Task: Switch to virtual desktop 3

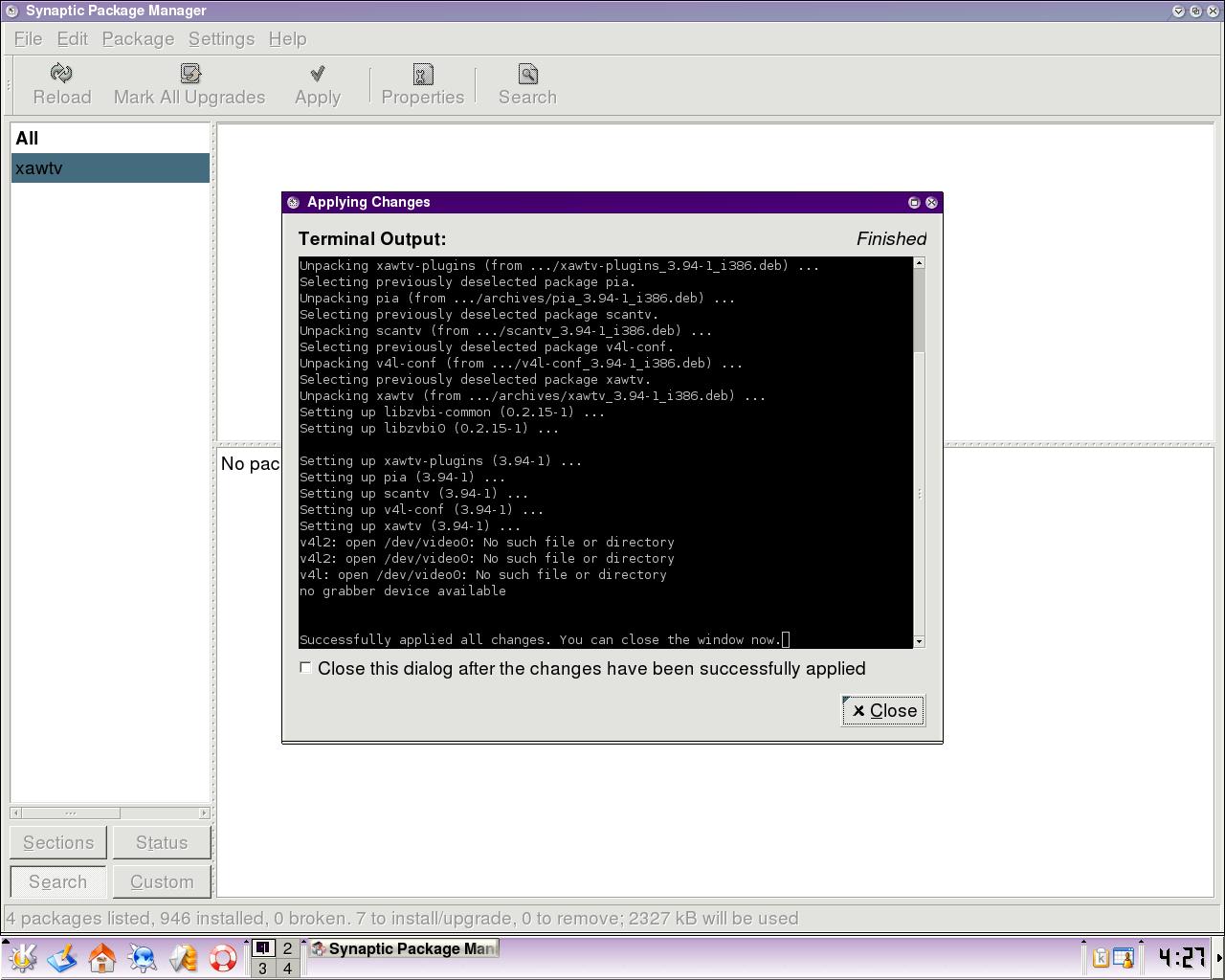Action: pyautogui.click(x=262, y=968)
